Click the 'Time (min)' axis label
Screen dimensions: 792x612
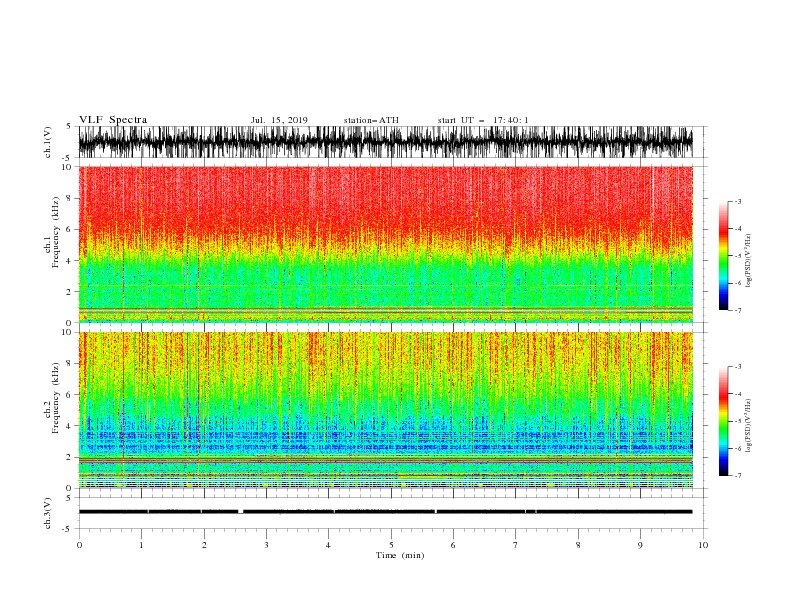click(400, 555)
